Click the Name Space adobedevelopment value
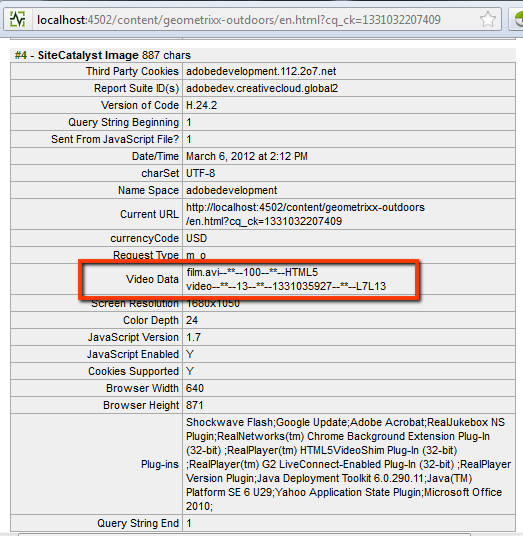 click(231, 190)
